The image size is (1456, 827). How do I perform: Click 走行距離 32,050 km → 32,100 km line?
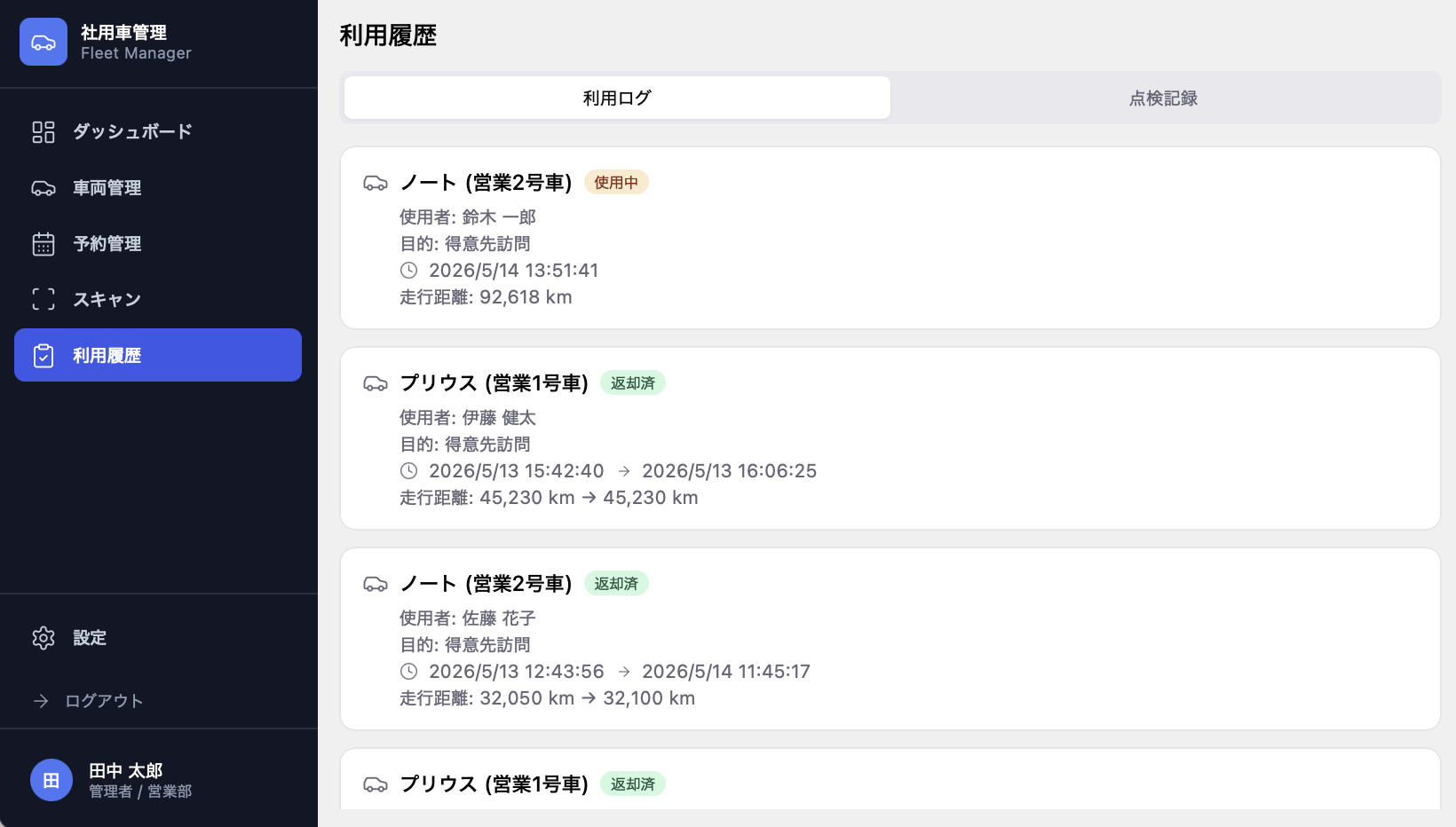tap(547, 698)
